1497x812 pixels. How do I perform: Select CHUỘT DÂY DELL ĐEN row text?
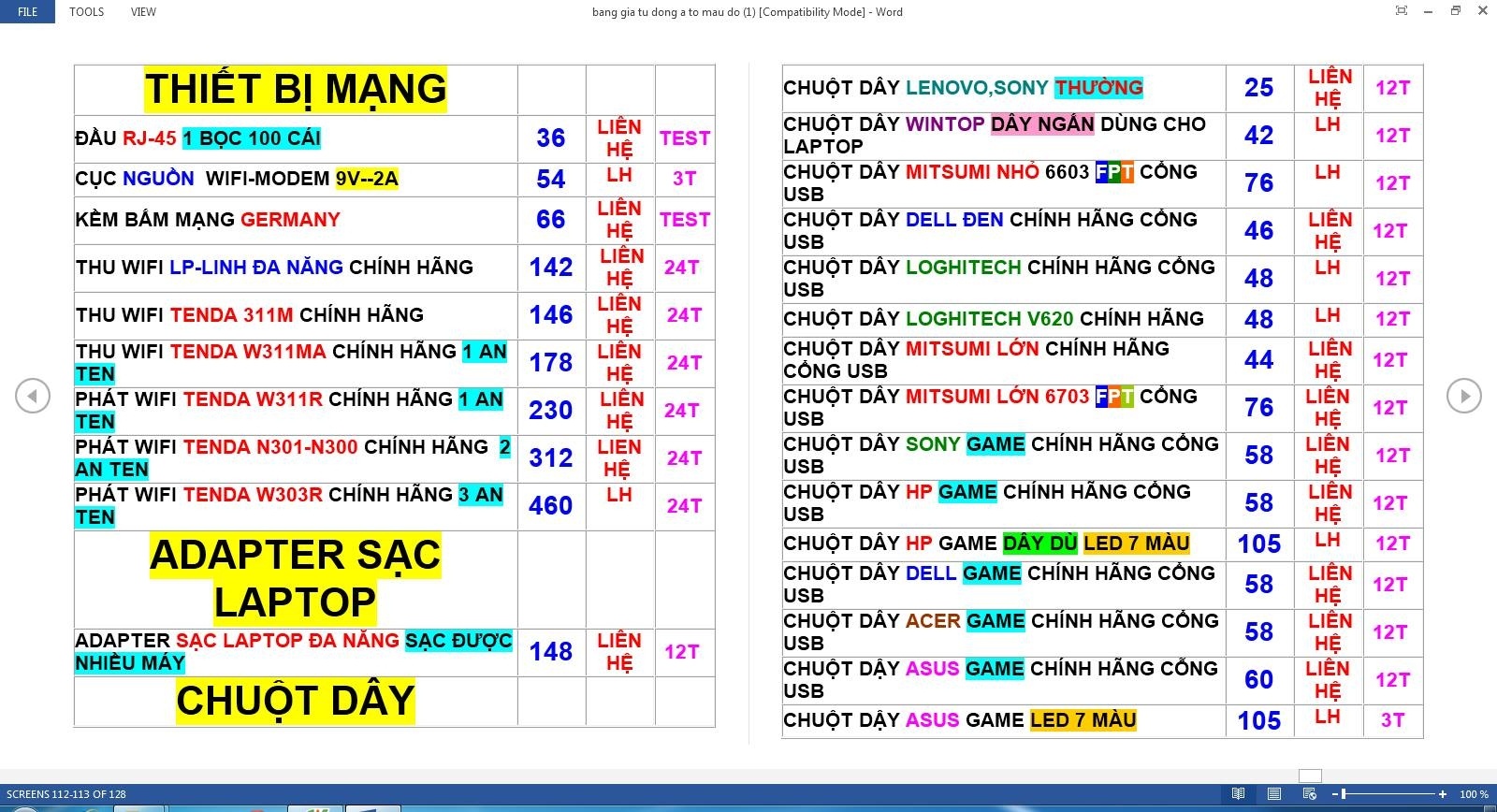click(990, 231)
